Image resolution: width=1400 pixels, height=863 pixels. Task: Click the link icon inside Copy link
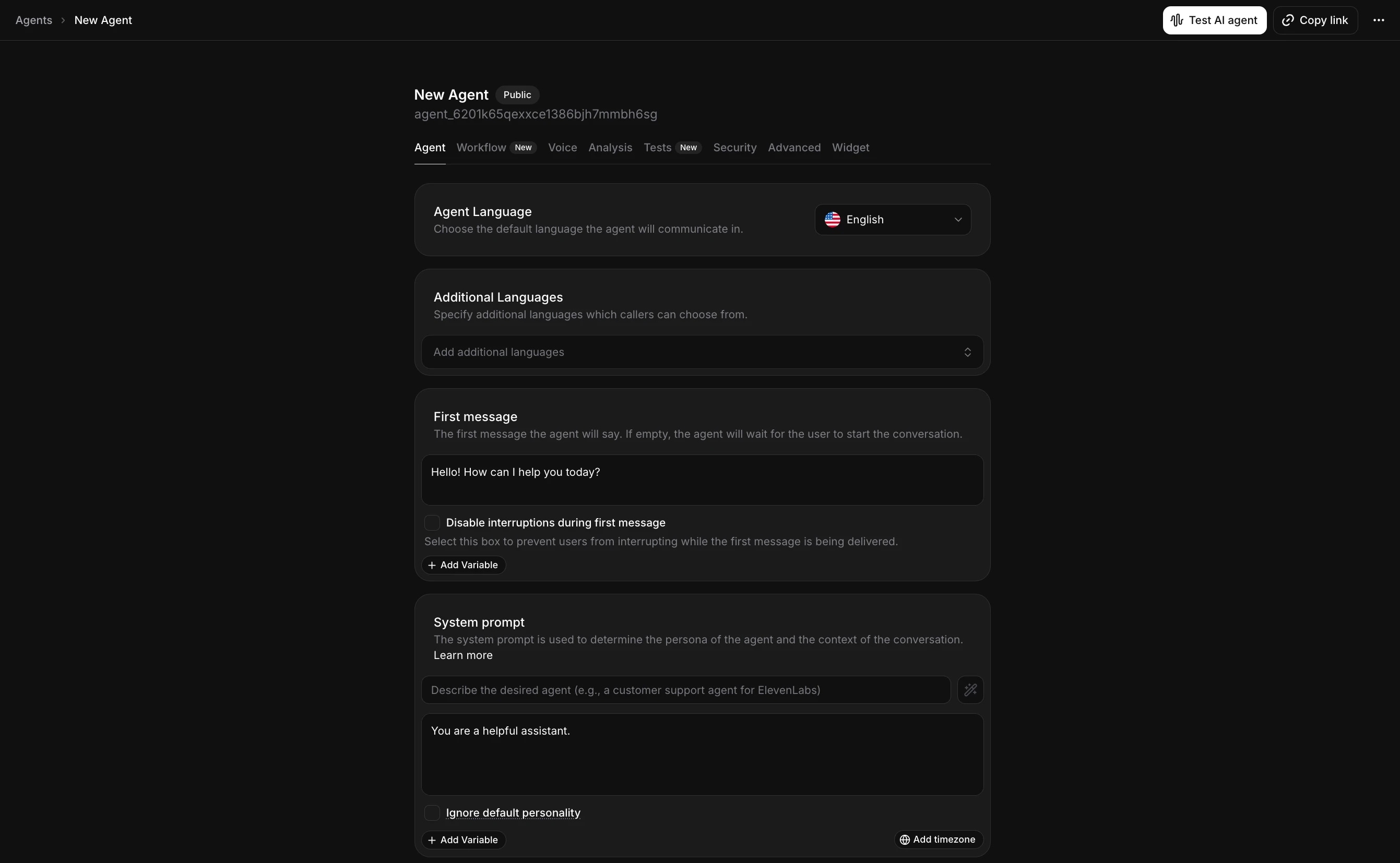[x=1289, y=20]
